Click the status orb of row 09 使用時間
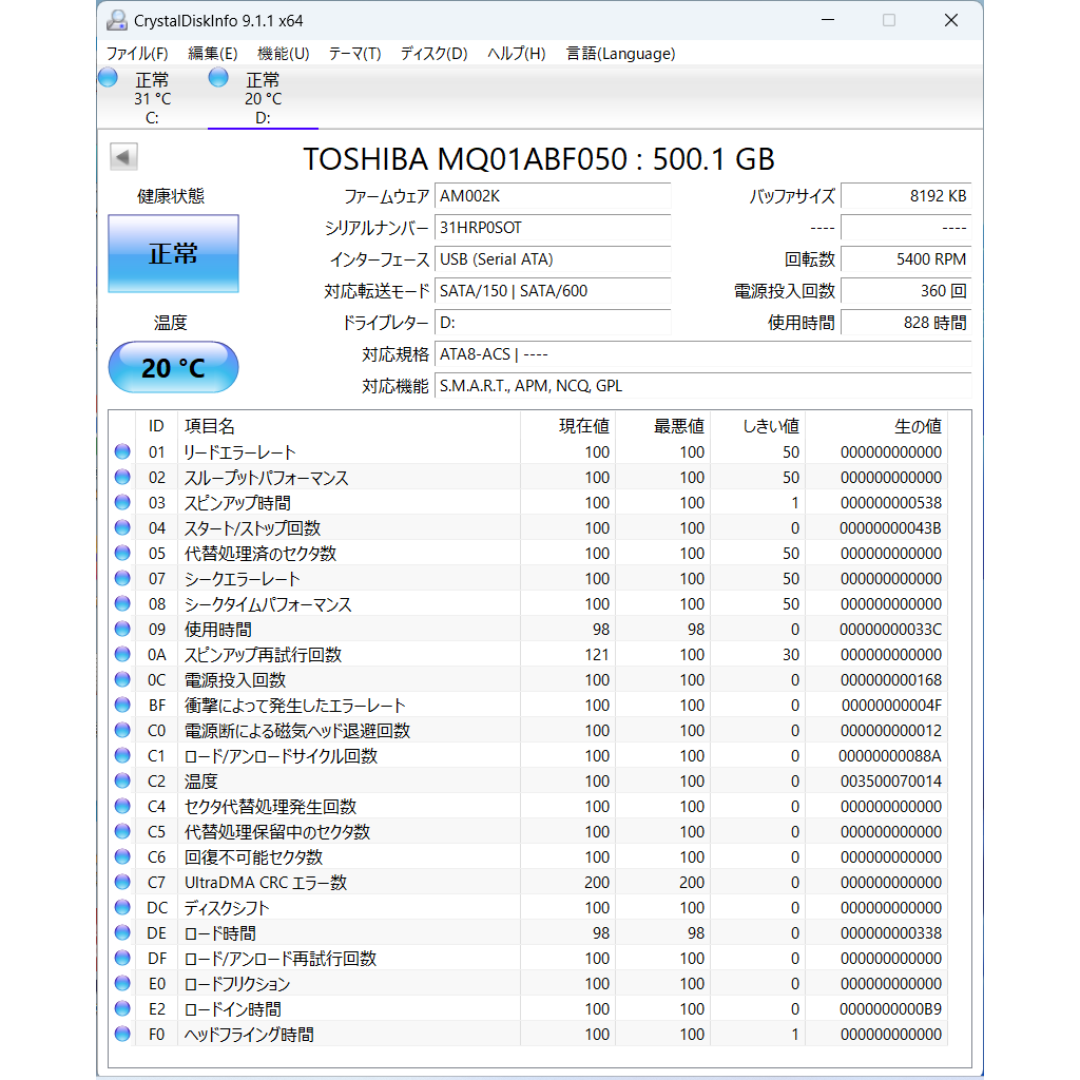 123,629
